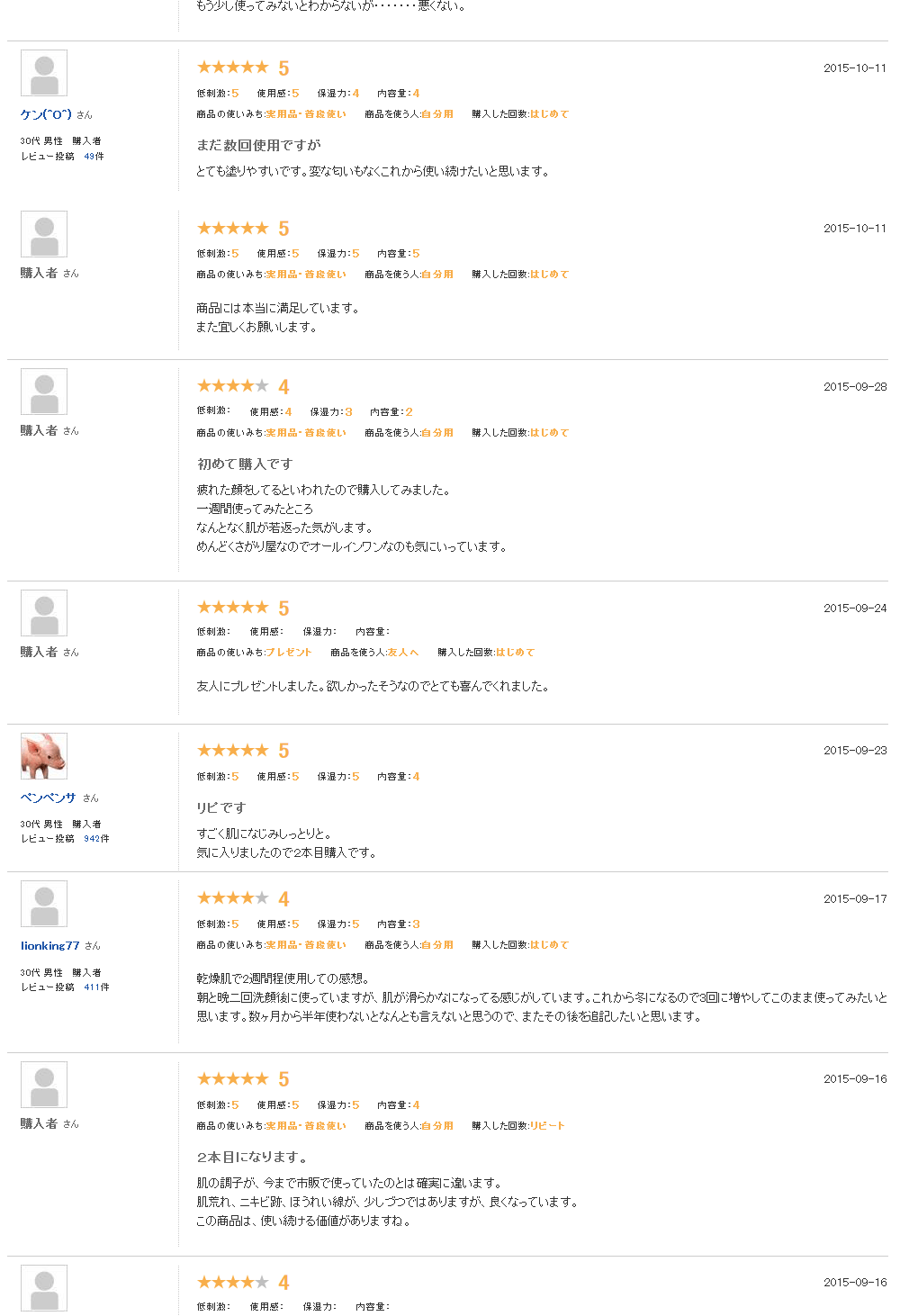Image resolution: width=900 pixels, height=1316 pixels.
Task: Click the bottom-most reviewer avatar icon
Action: point(44,1288)
